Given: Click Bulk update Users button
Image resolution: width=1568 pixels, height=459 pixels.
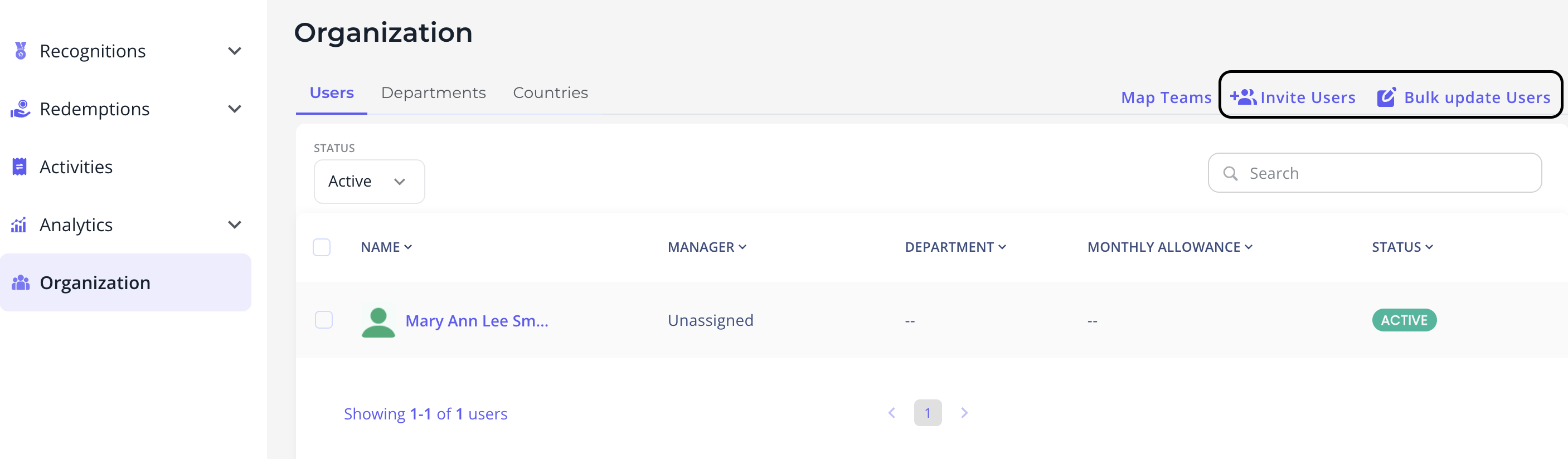Looking at the screenshot, I should pyautogui.click(x=1463, y=97).
